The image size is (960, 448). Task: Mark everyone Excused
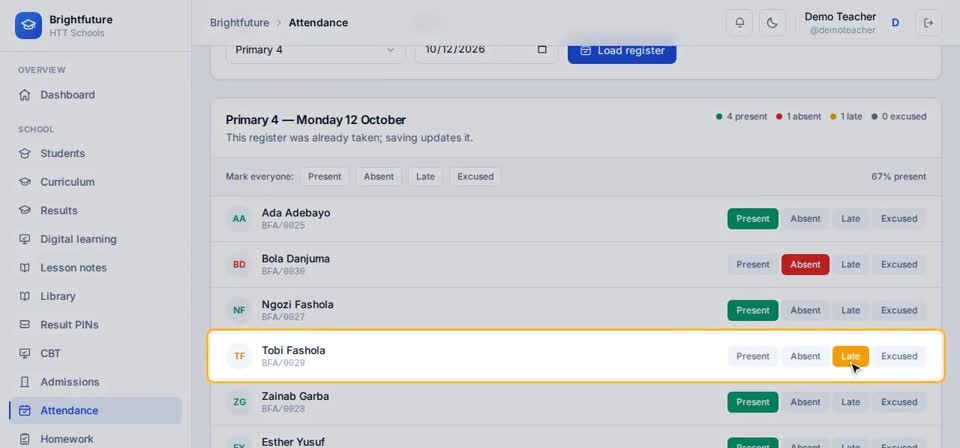click(x=475, y=177)
